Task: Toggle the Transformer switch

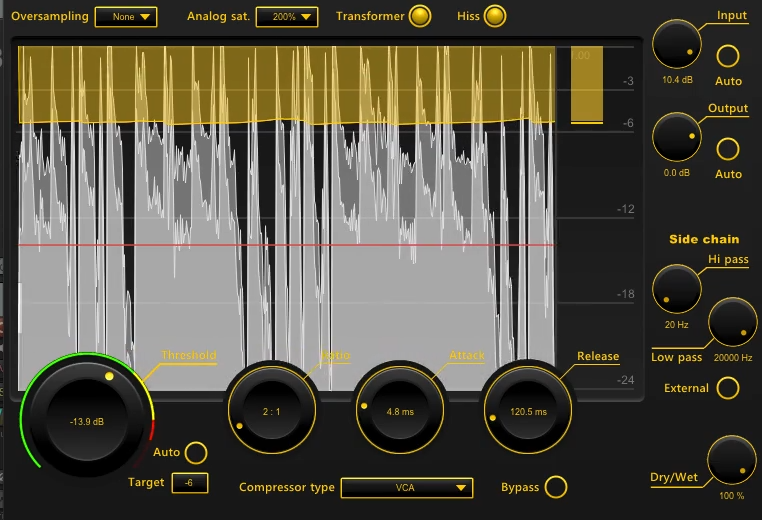Action: pyautogui.click(x=421, y=17)
